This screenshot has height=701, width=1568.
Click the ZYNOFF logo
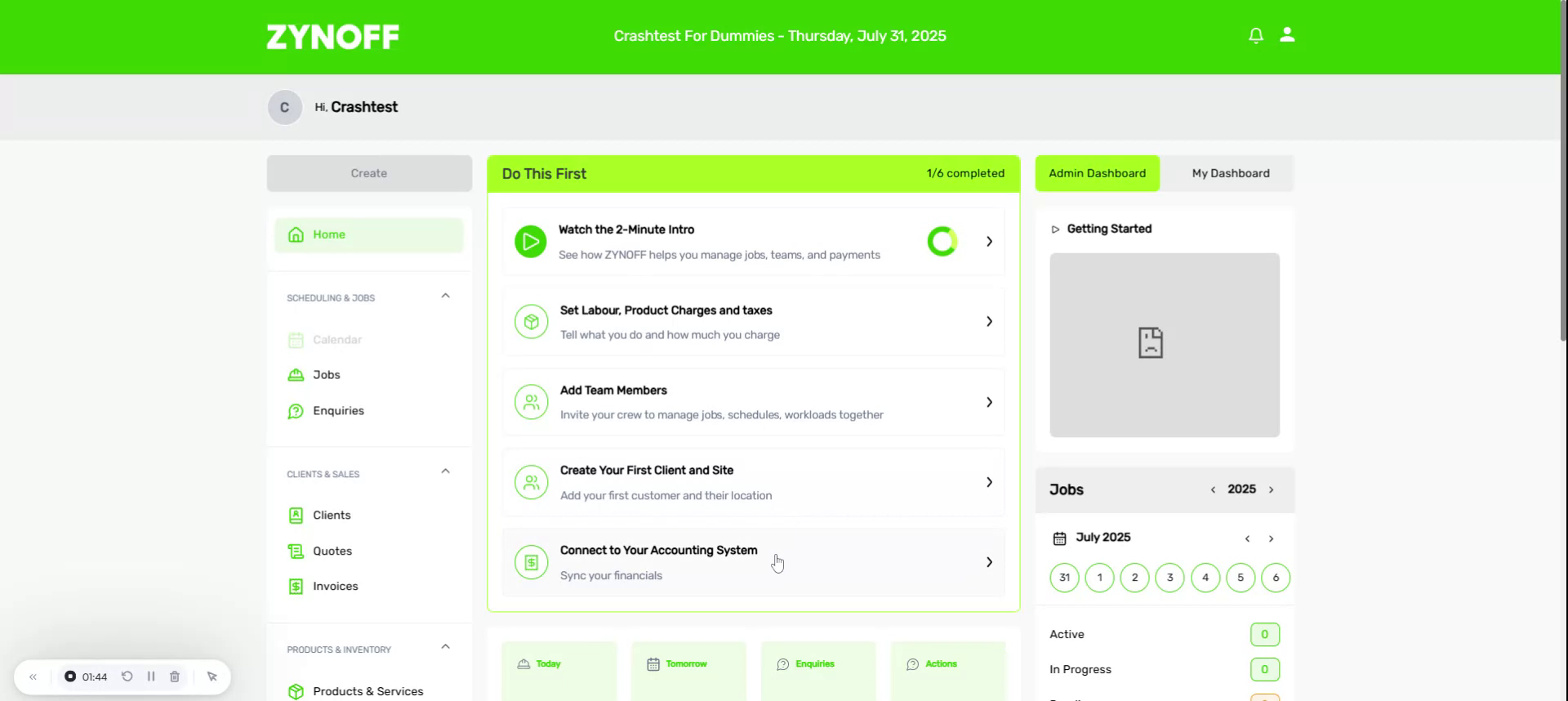[x=333, y=37]
